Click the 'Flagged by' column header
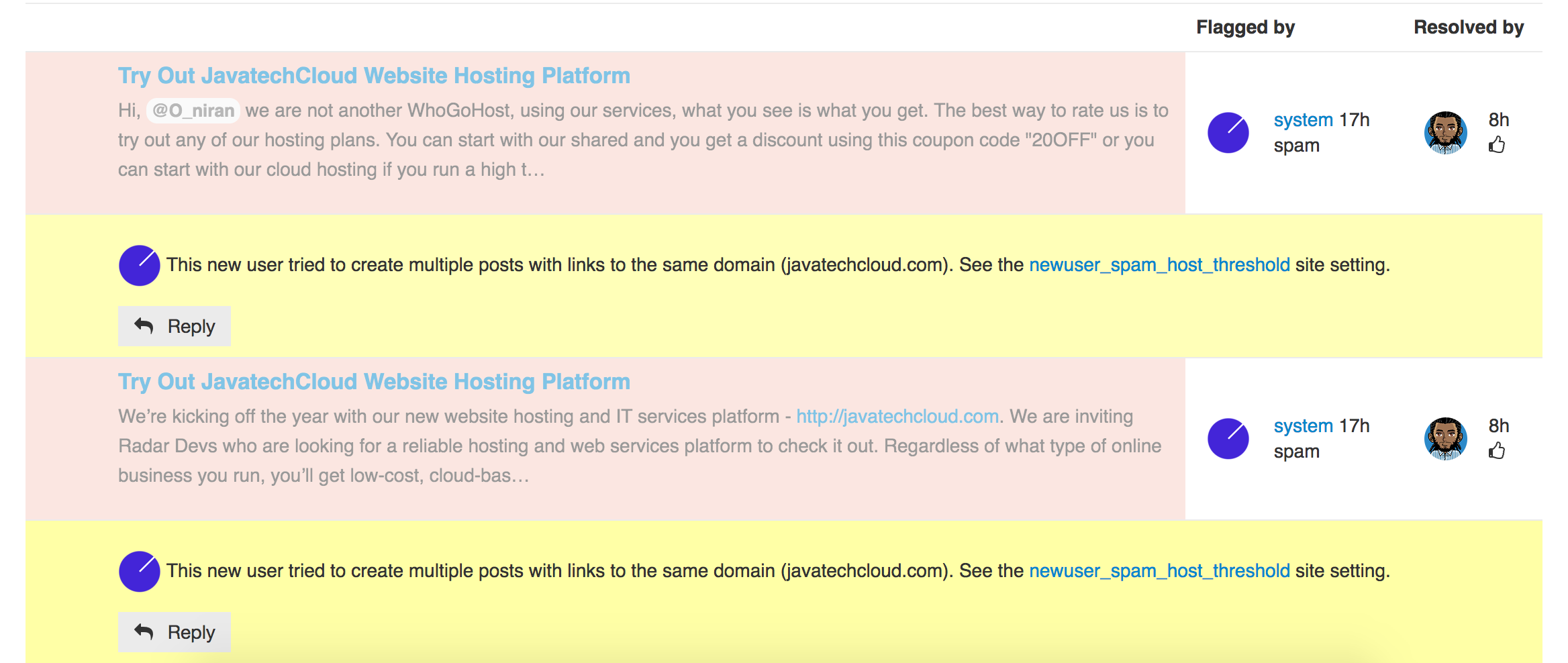 pyautogui.click(x=1245, y=28)
